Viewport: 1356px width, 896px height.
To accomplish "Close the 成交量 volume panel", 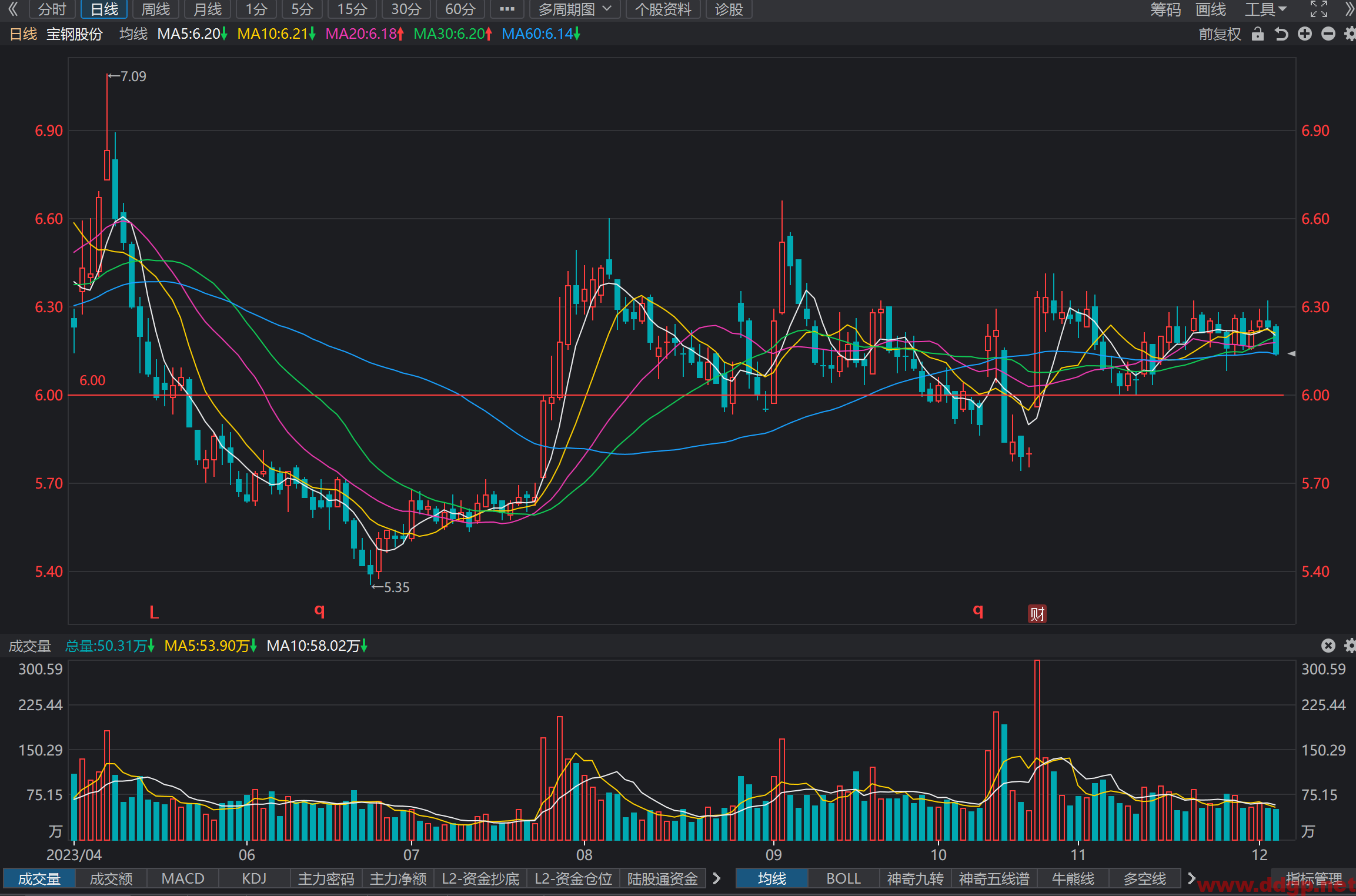I will click(1328, 646).
